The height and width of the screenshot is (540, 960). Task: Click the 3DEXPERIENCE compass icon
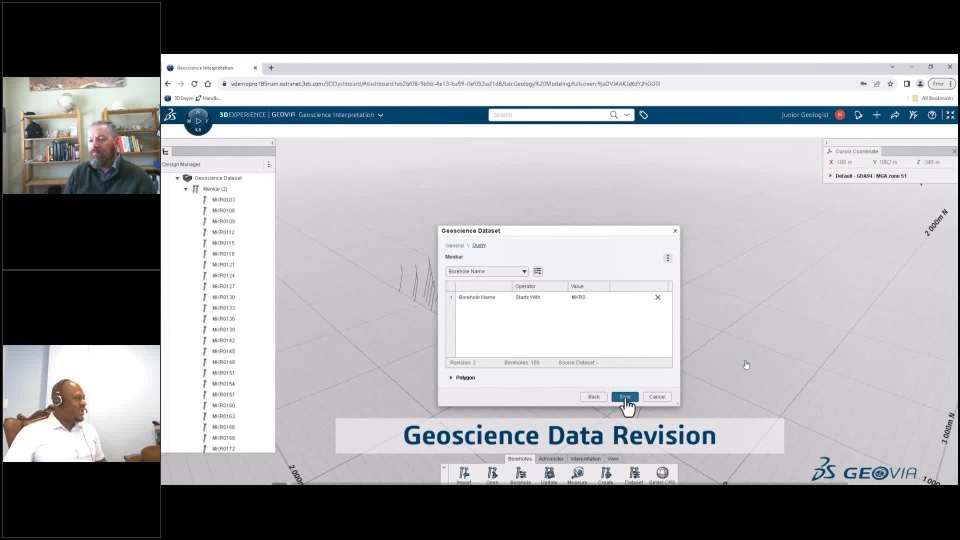[x=198, y=121]
